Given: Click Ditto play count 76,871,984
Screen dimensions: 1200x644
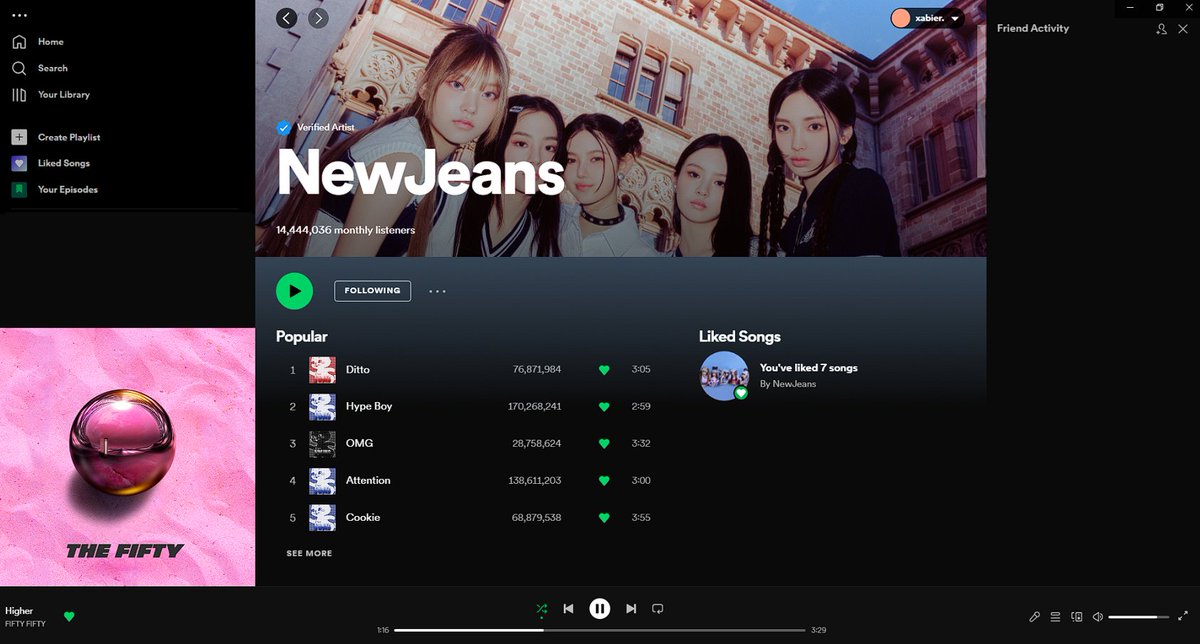Looking at the screenshot, I should pos(537,370).
